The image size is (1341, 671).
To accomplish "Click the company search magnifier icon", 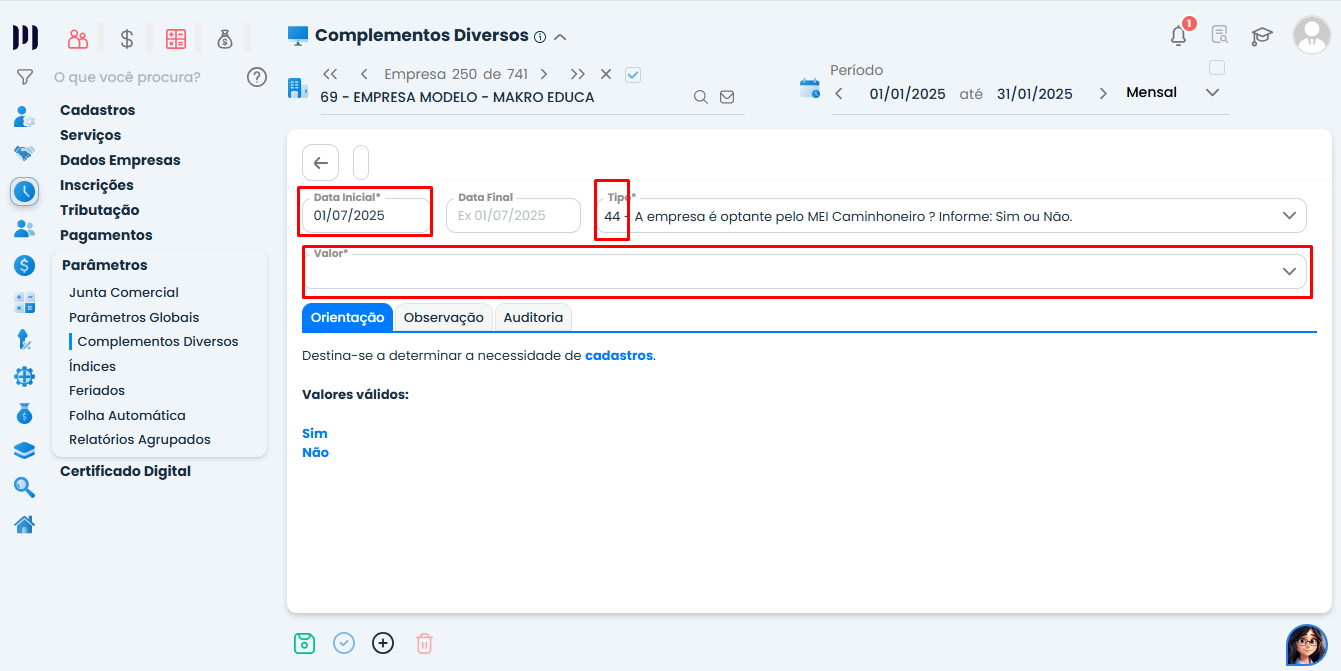I will click(x=701, y=97).
